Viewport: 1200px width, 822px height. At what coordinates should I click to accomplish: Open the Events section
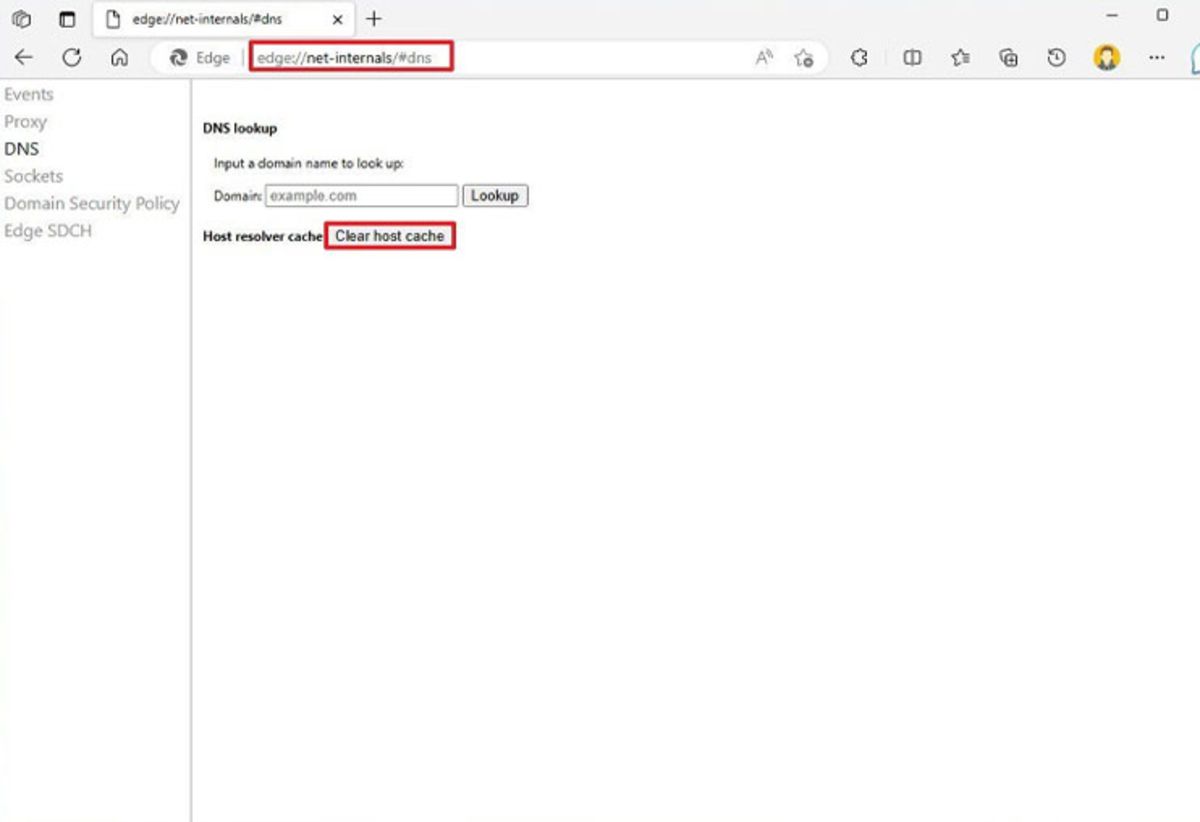point(29,93)
